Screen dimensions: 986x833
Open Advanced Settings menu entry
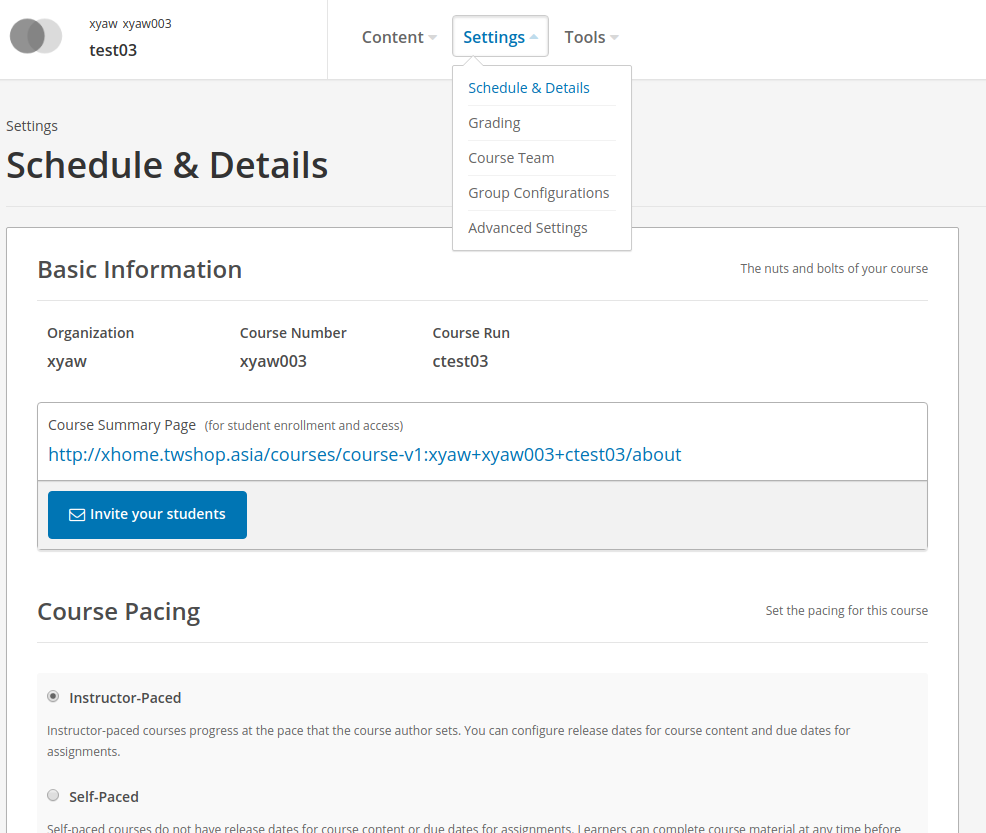pos(528,228)
